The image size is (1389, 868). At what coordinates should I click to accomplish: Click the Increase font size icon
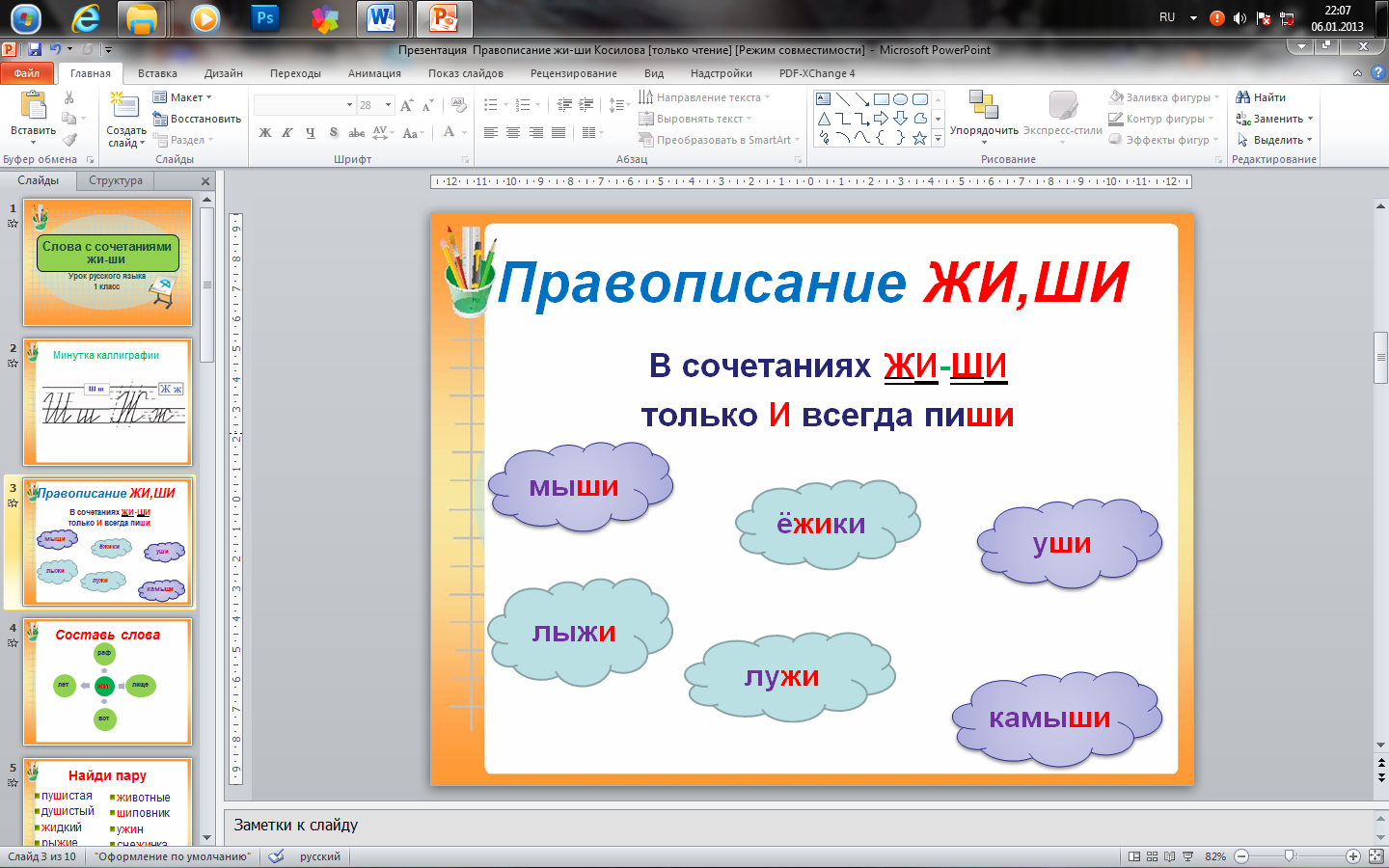pyautogui.click(x=406, y=105)
